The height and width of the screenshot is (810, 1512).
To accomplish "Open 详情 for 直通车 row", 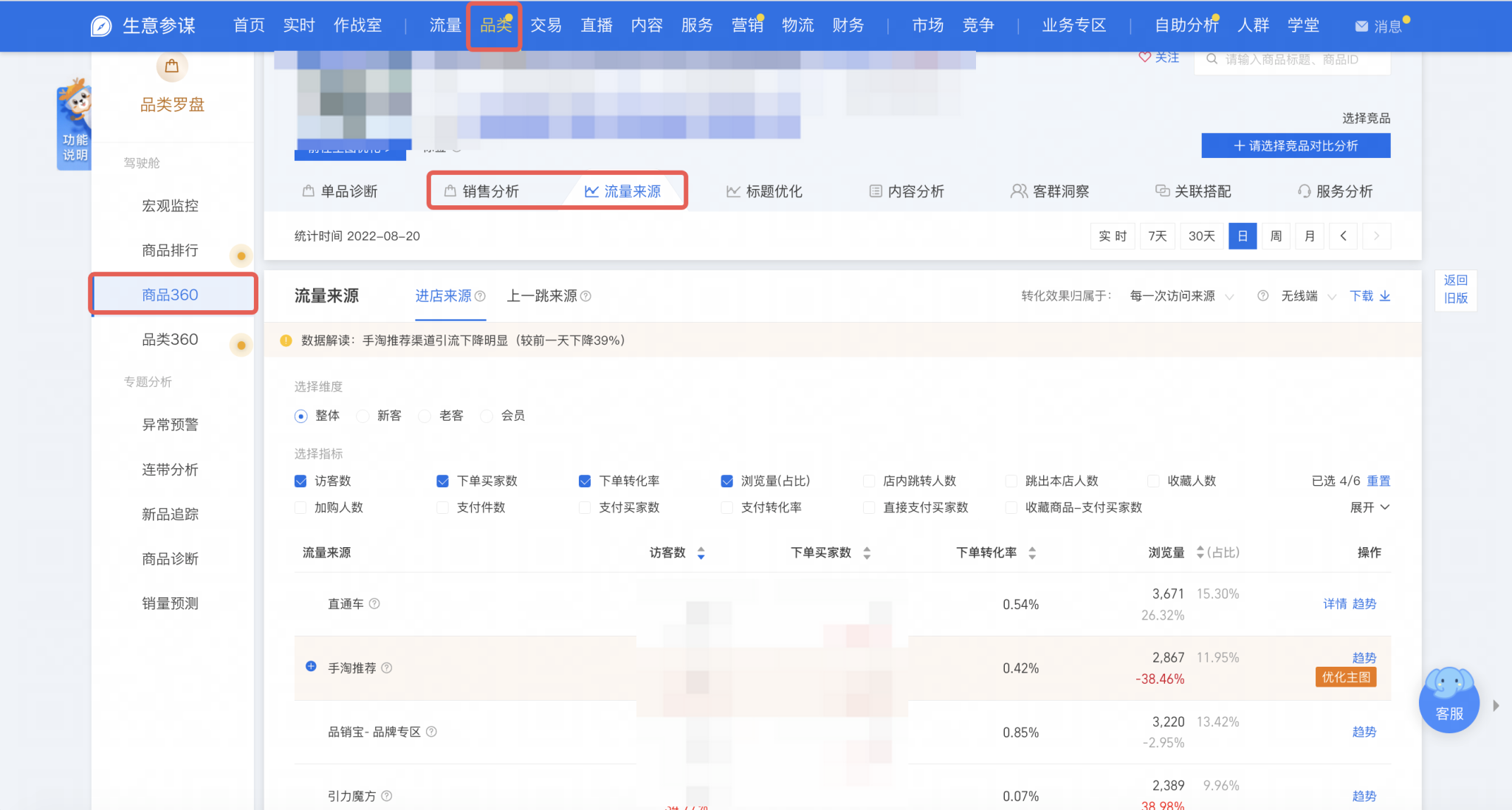I will coord(1335,604).
